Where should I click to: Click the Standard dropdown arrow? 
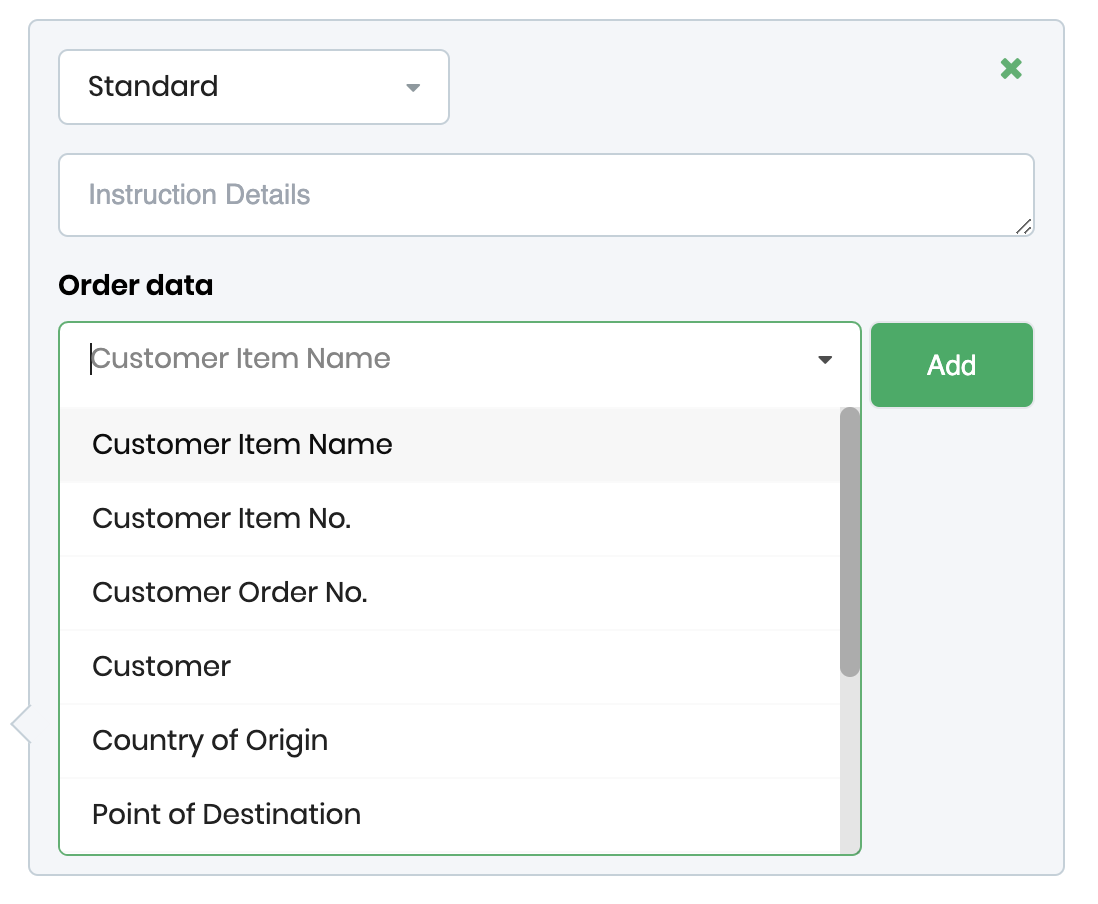tap(413, 88)
